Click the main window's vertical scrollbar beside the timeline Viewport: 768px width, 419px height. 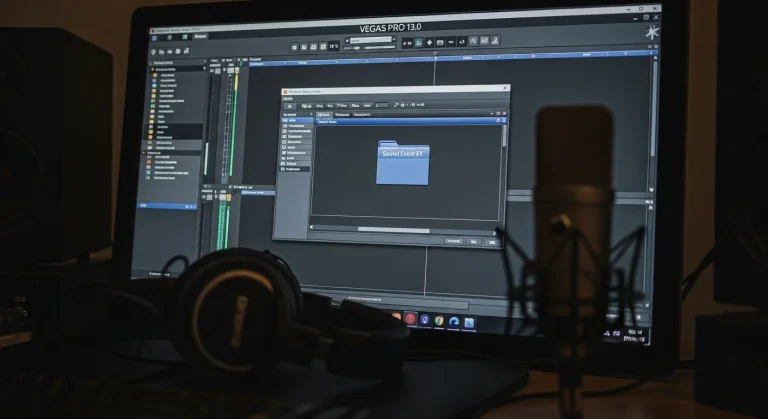pos(652,108)
